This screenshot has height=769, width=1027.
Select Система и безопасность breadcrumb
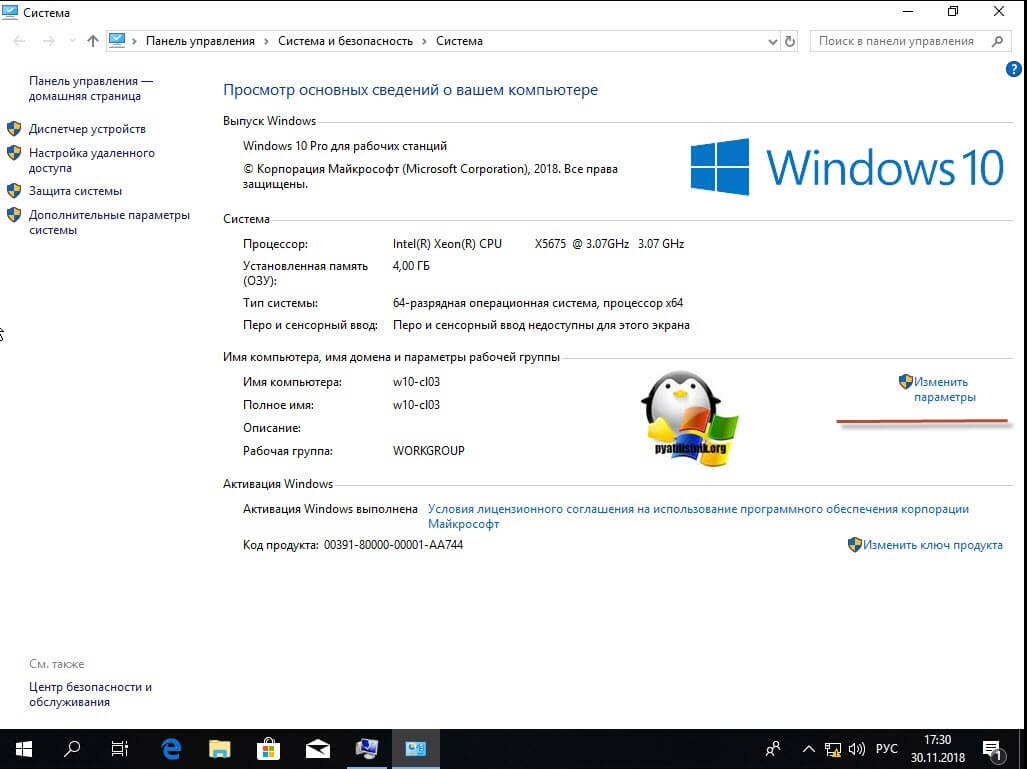point(345,41)
